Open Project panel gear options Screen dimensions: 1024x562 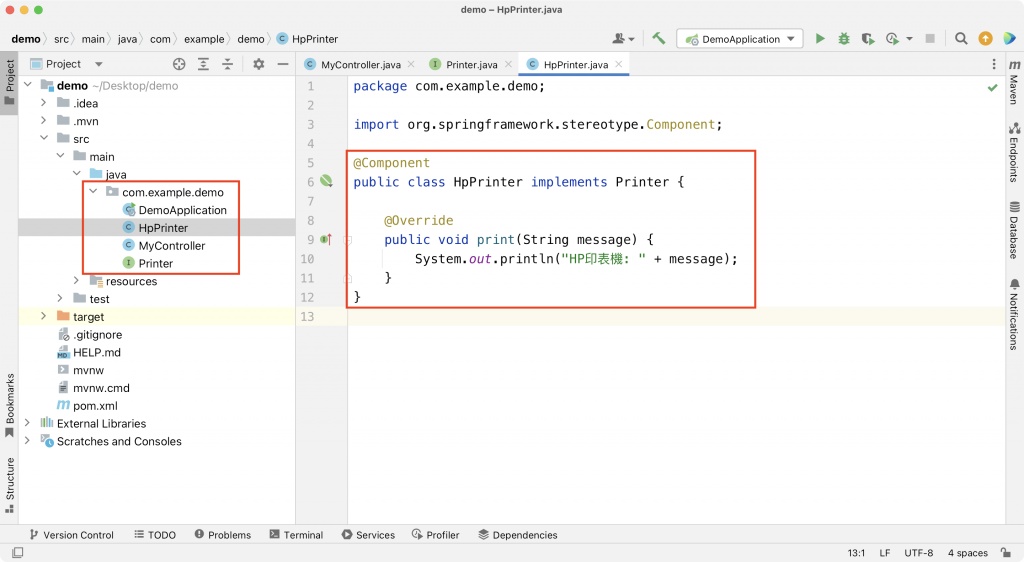tap(259, 64)
